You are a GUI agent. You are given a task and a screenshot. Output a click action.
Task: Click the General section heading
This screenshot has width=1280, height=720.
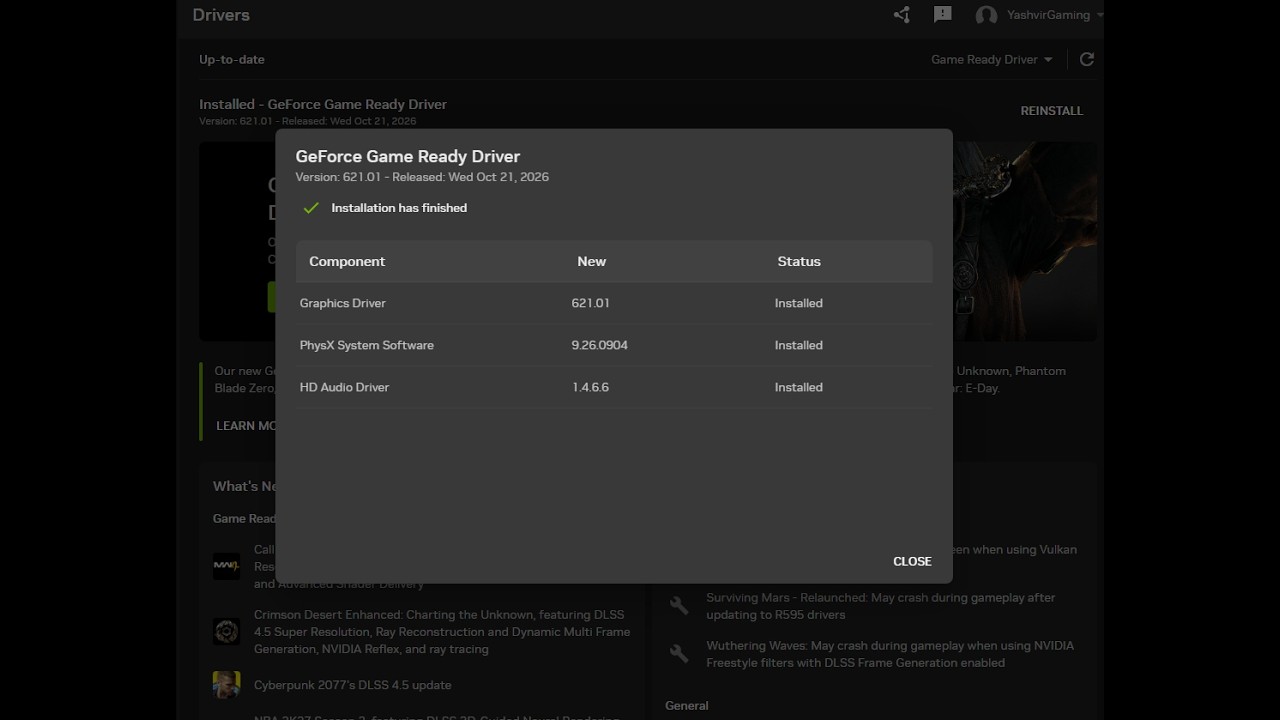(x=687, y=705)
